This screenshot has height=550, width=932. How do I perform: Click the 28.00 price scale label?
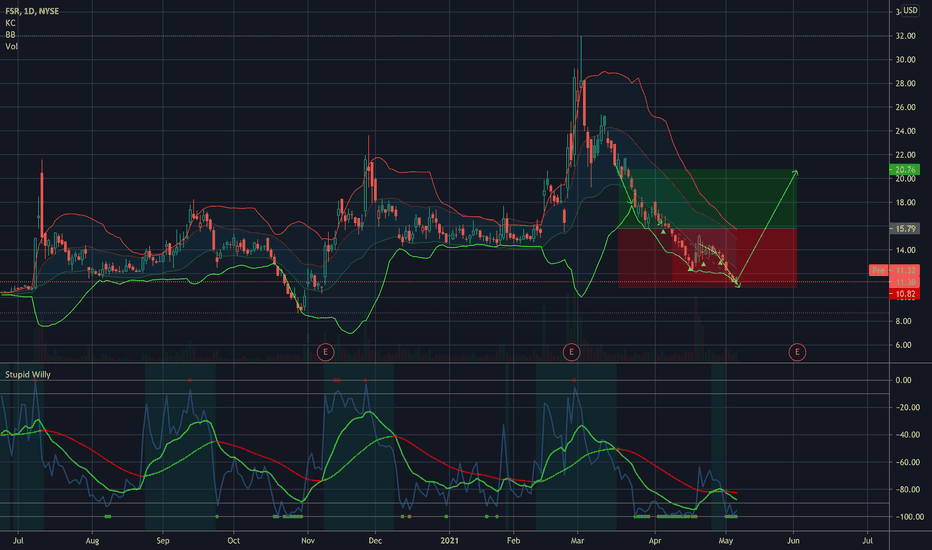[x=905, y=84]
